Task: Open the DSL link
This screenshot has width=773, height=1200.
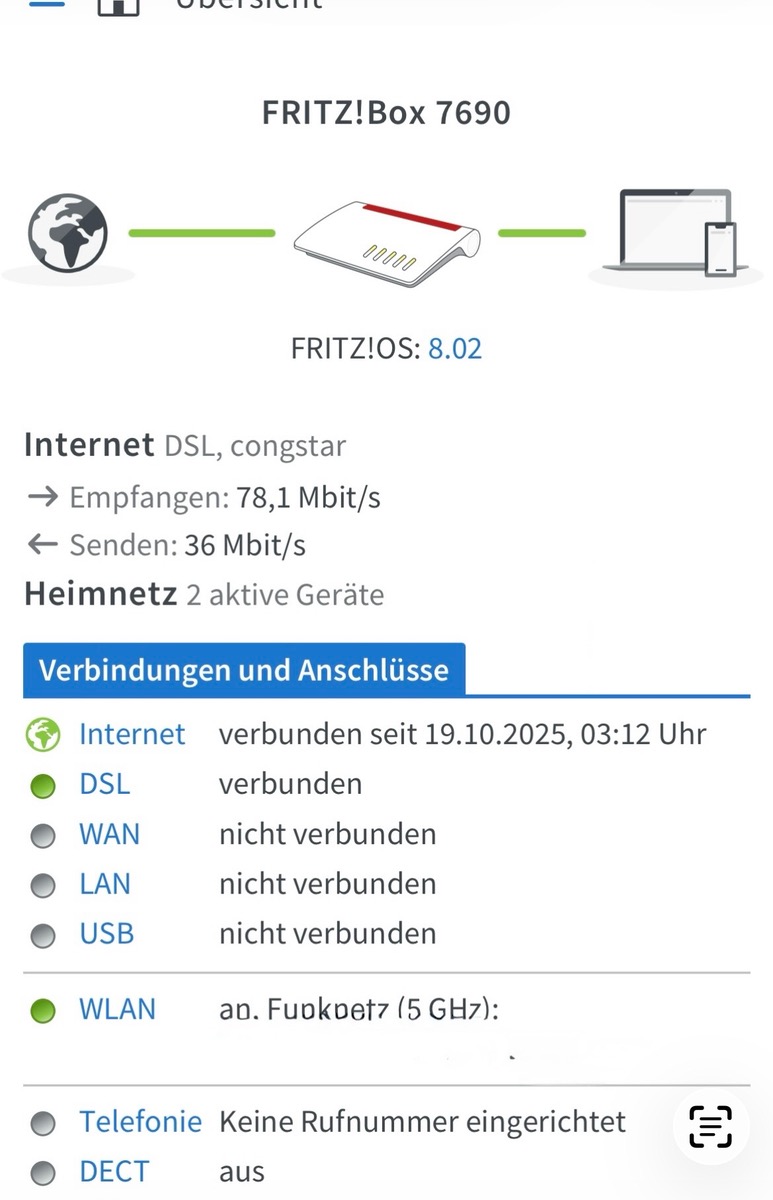Action: pyautogui.click(x=104, y=784)
